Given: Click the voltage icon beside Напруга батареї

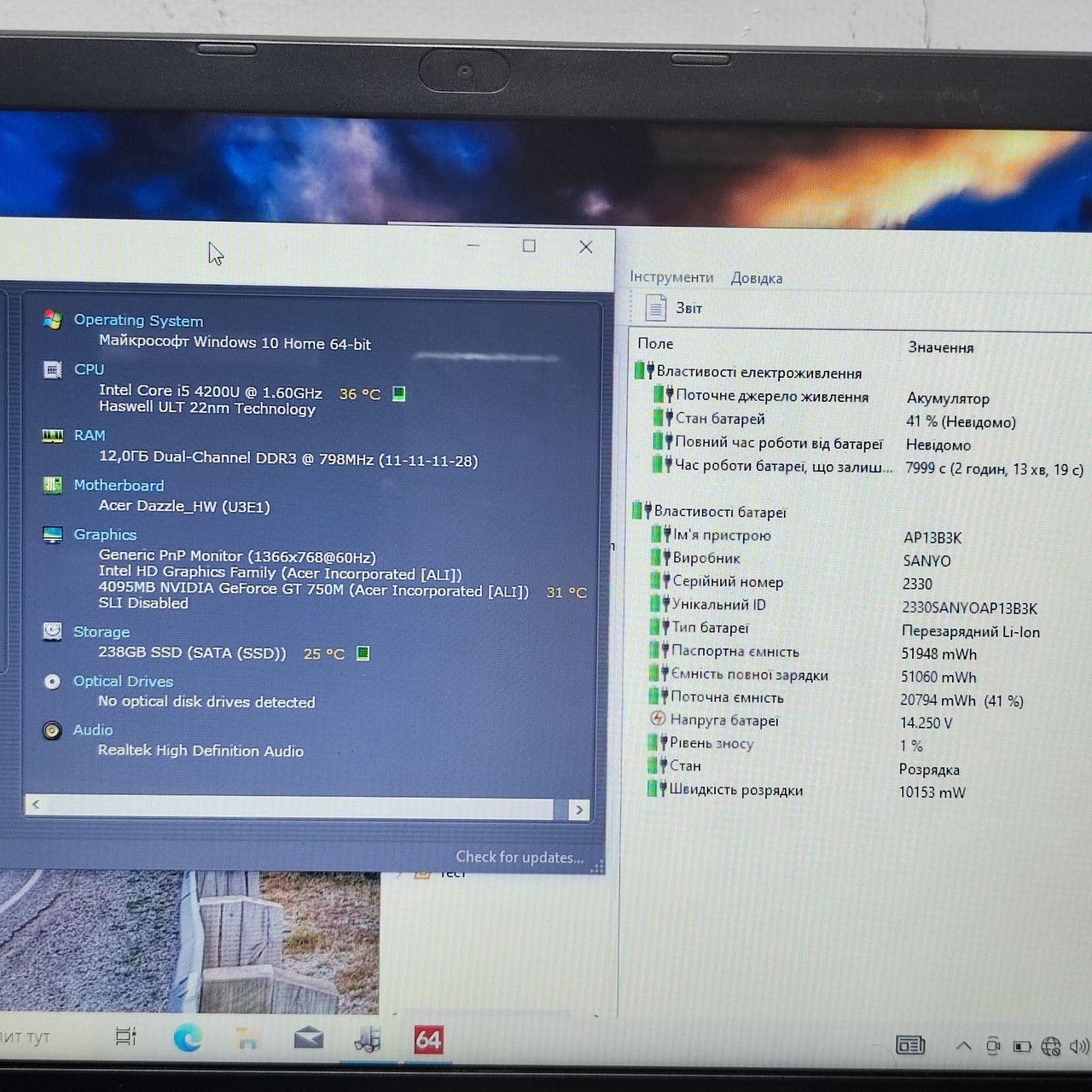Looking at the screenshot, I should pos(658,719).
